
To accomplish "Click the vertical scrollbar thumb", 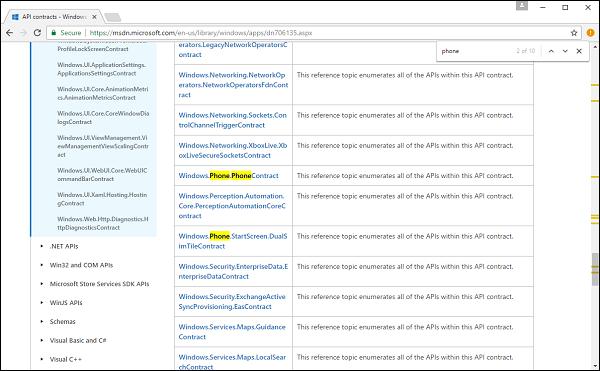I will click(595, 269).
